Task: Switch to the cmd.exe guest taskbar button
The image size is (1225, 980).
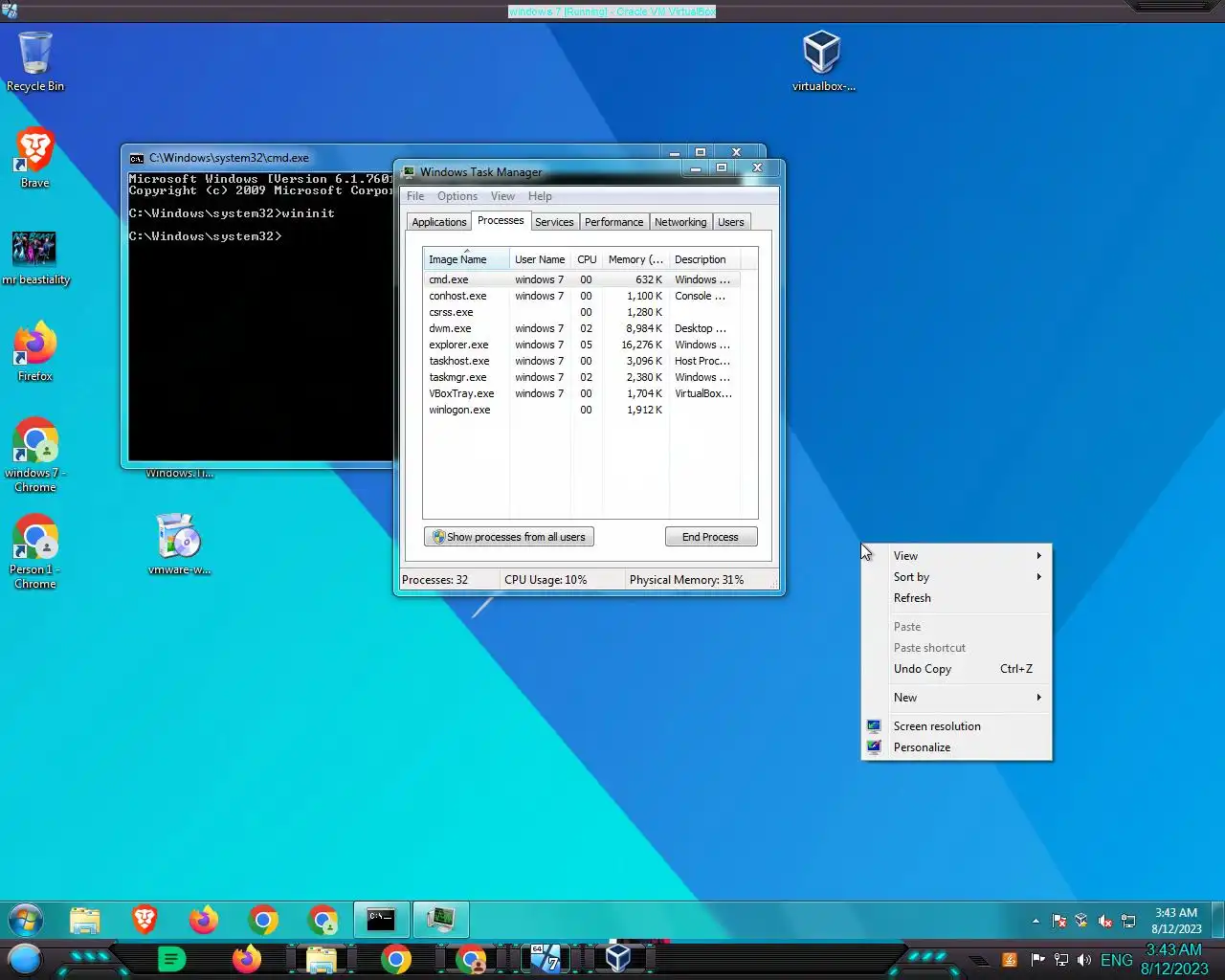Action: (381, 921)
